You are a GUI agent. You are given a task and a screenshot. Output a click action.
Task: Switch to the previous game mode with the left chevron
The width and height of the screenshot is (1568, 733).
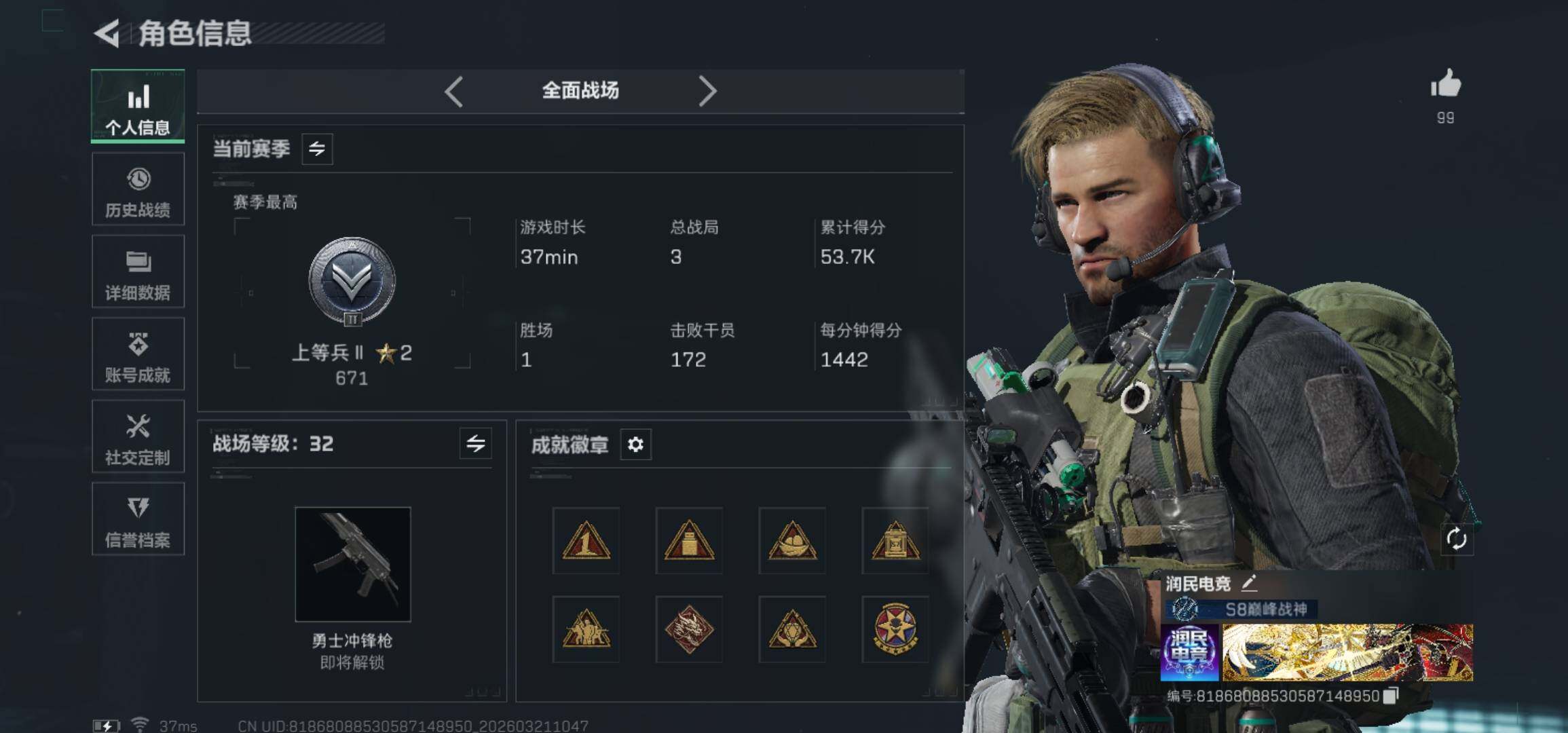pos(454,91)
